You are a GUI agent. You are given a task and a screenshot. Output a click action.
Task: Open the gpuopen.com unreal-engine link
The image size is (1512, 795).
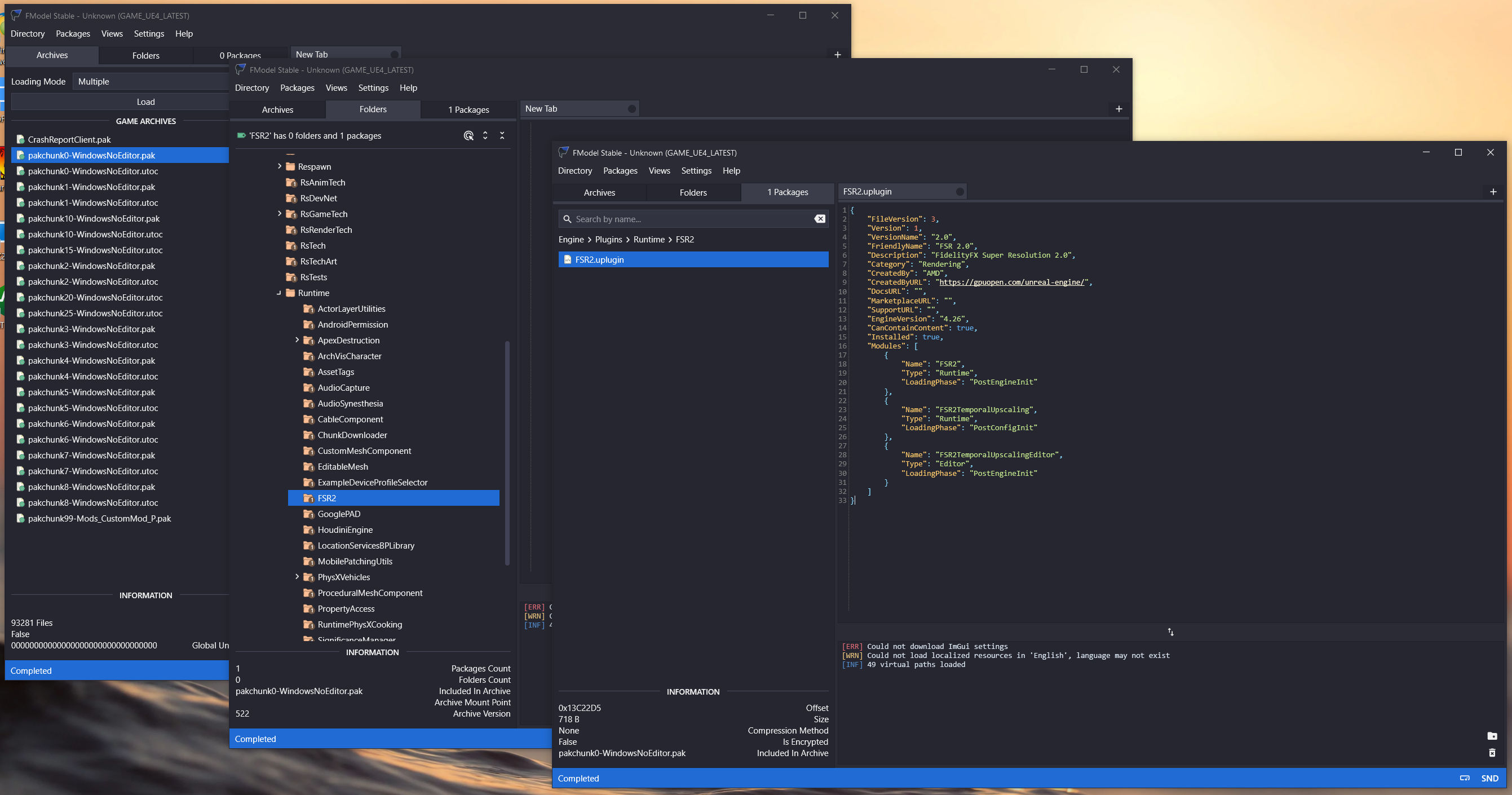click(1012, 282)
